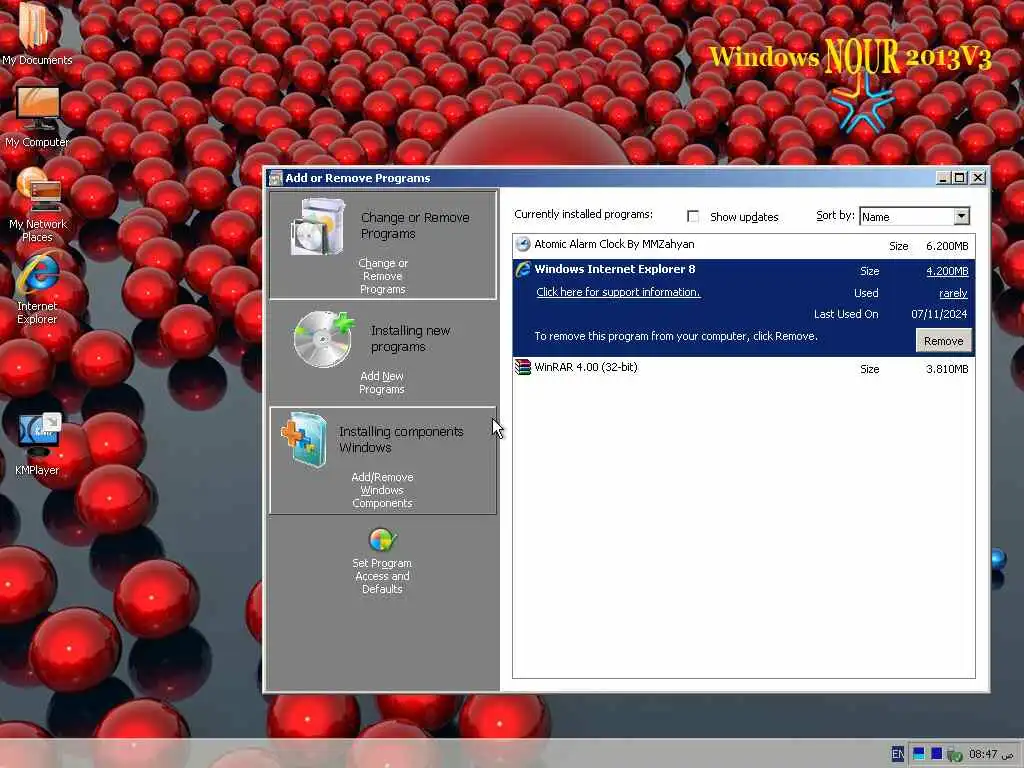This screenshot has width=1024, height=768.
Task: Click the Atomic Alarm Clock program icon
Action: point(523,245)
